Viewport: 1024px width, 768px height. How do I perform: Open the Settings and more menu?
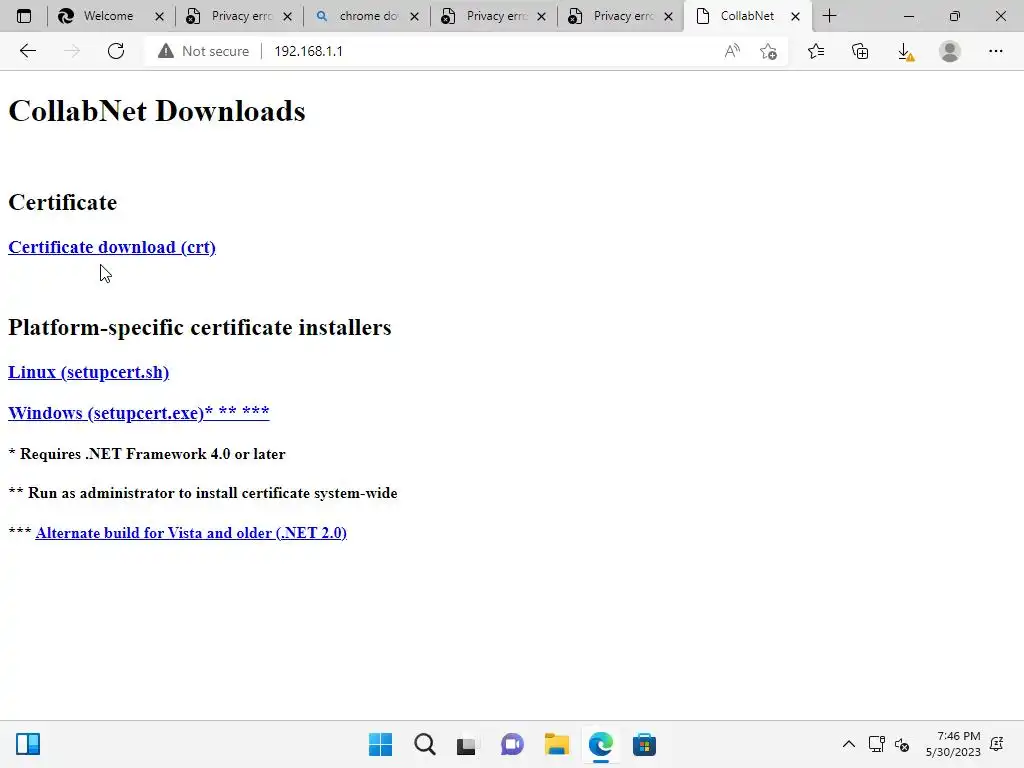click(x=995, y=51)
